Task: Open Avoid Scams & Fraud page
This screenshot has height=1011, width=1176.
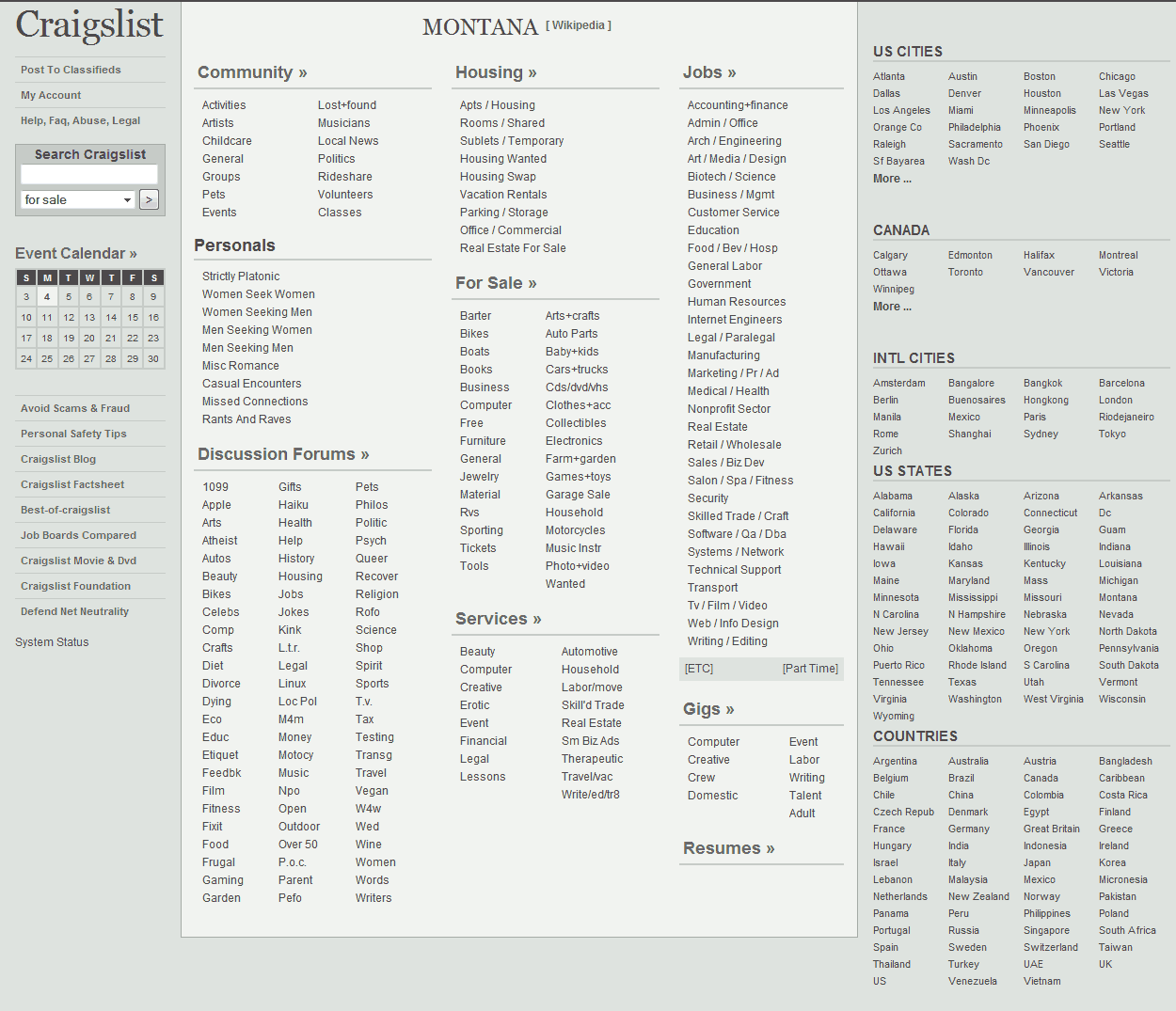Action: (x=75, y=408)
